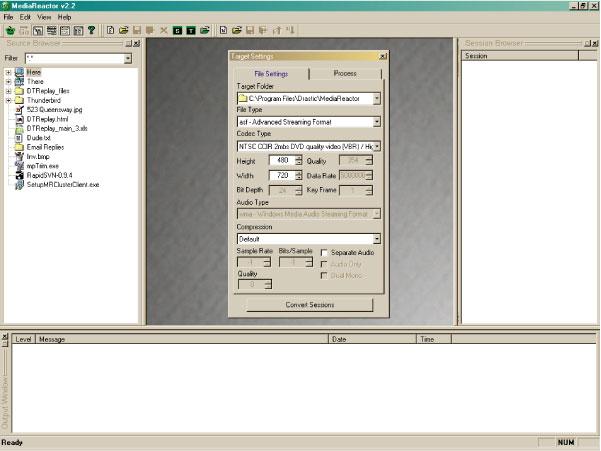Toggle the Dual Mono checkbox
Screen dimensions: 601x451
[x=324, y=276]
